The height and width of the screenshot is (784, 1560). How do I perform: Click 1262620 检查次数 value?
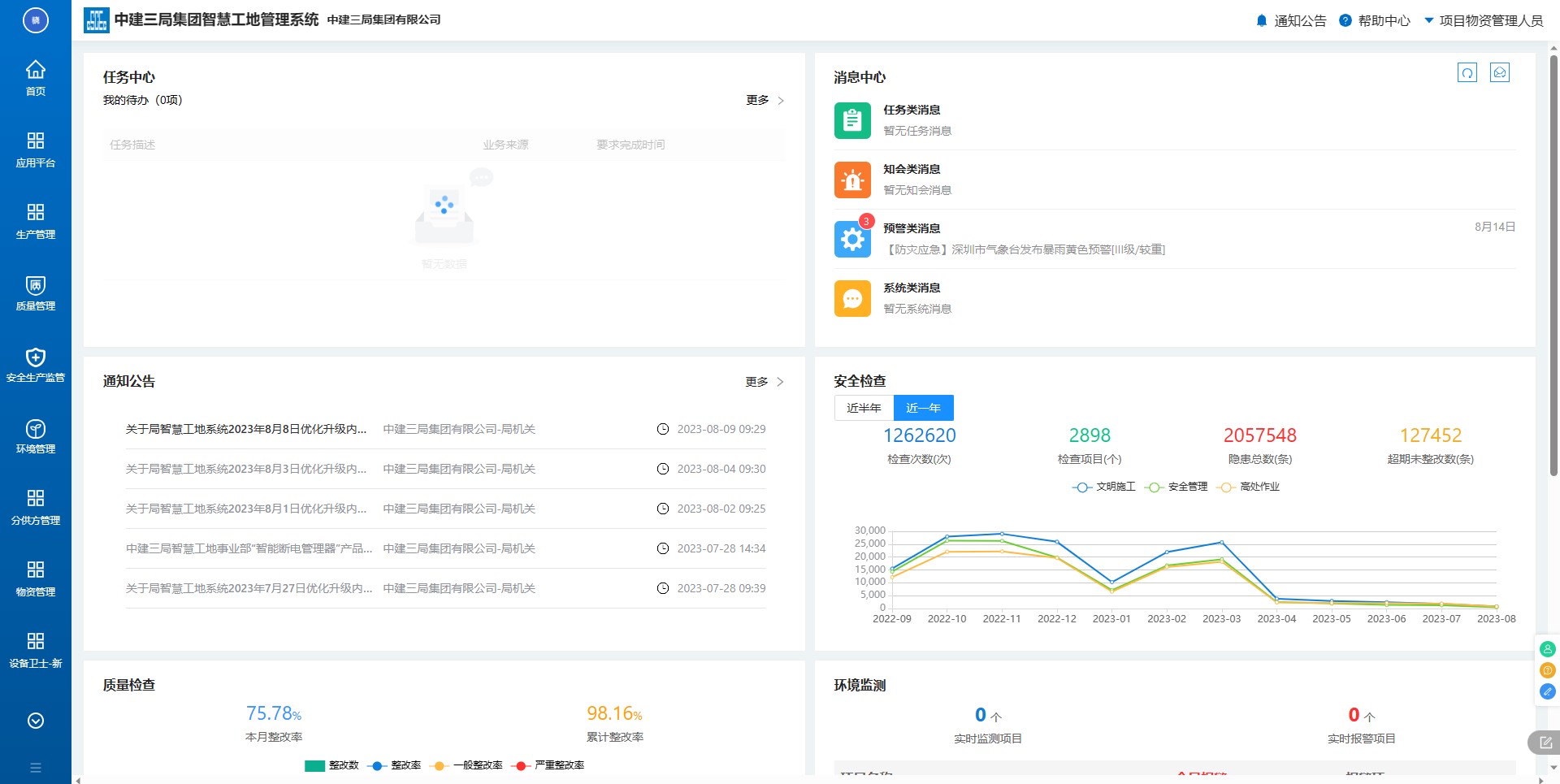click(919, 435)
